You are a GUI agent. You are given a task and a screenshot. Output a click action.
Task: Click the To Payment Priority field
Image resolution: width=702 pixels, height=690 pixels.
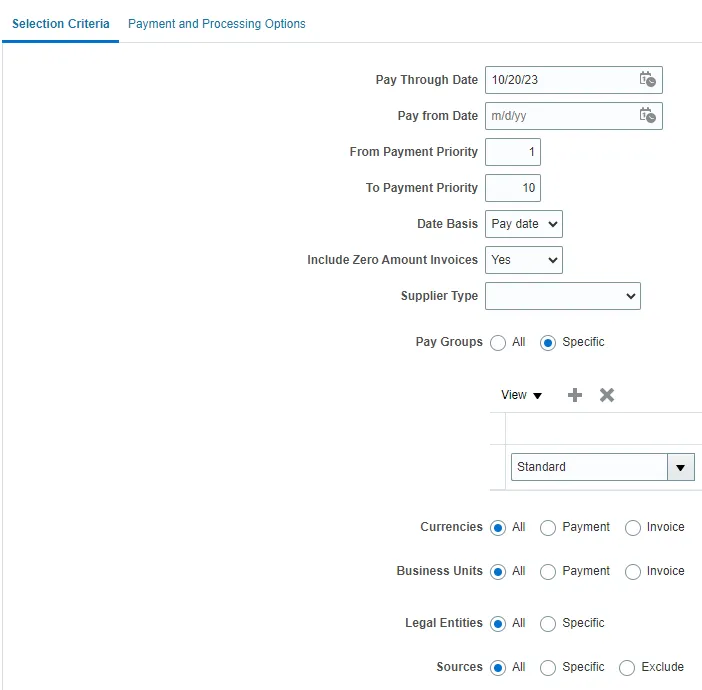(512, 188)
